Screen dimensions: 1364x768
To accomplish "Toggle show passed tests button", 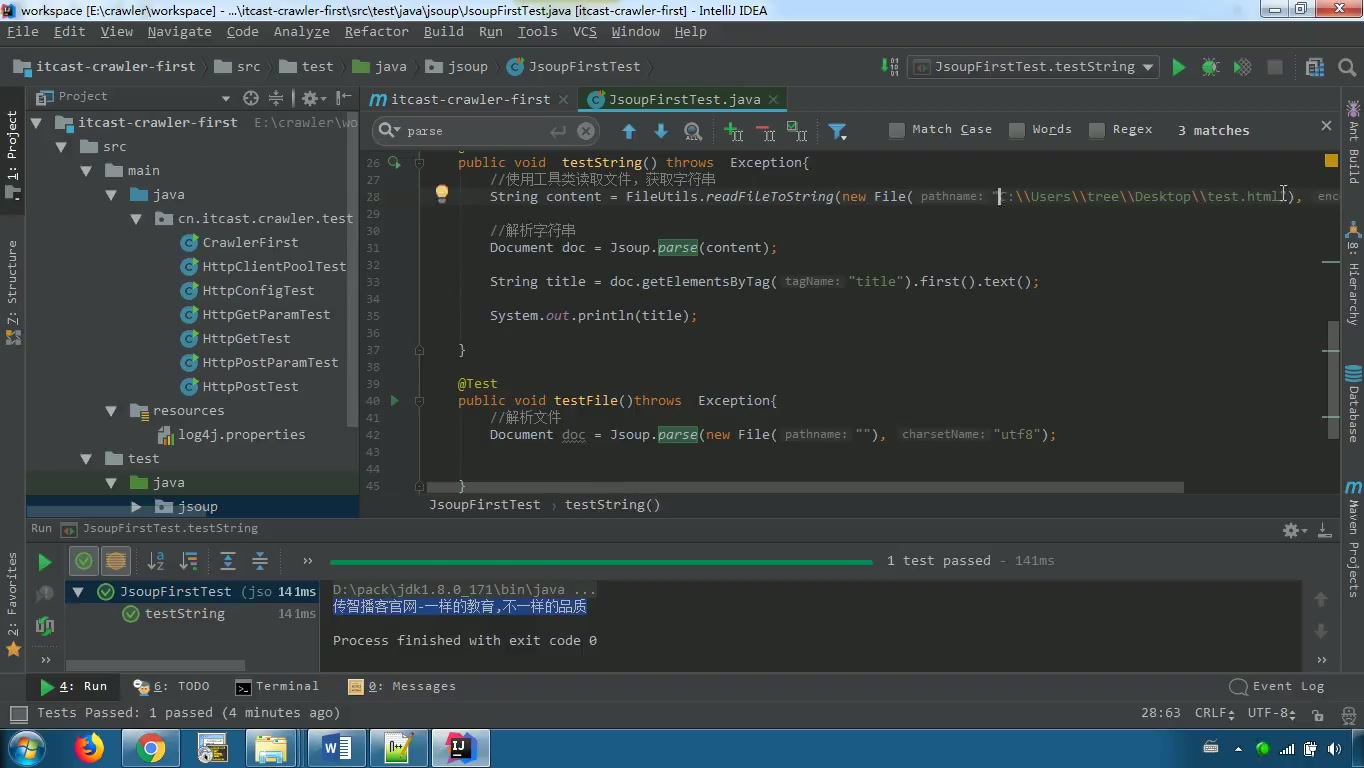I will point(84,561).
